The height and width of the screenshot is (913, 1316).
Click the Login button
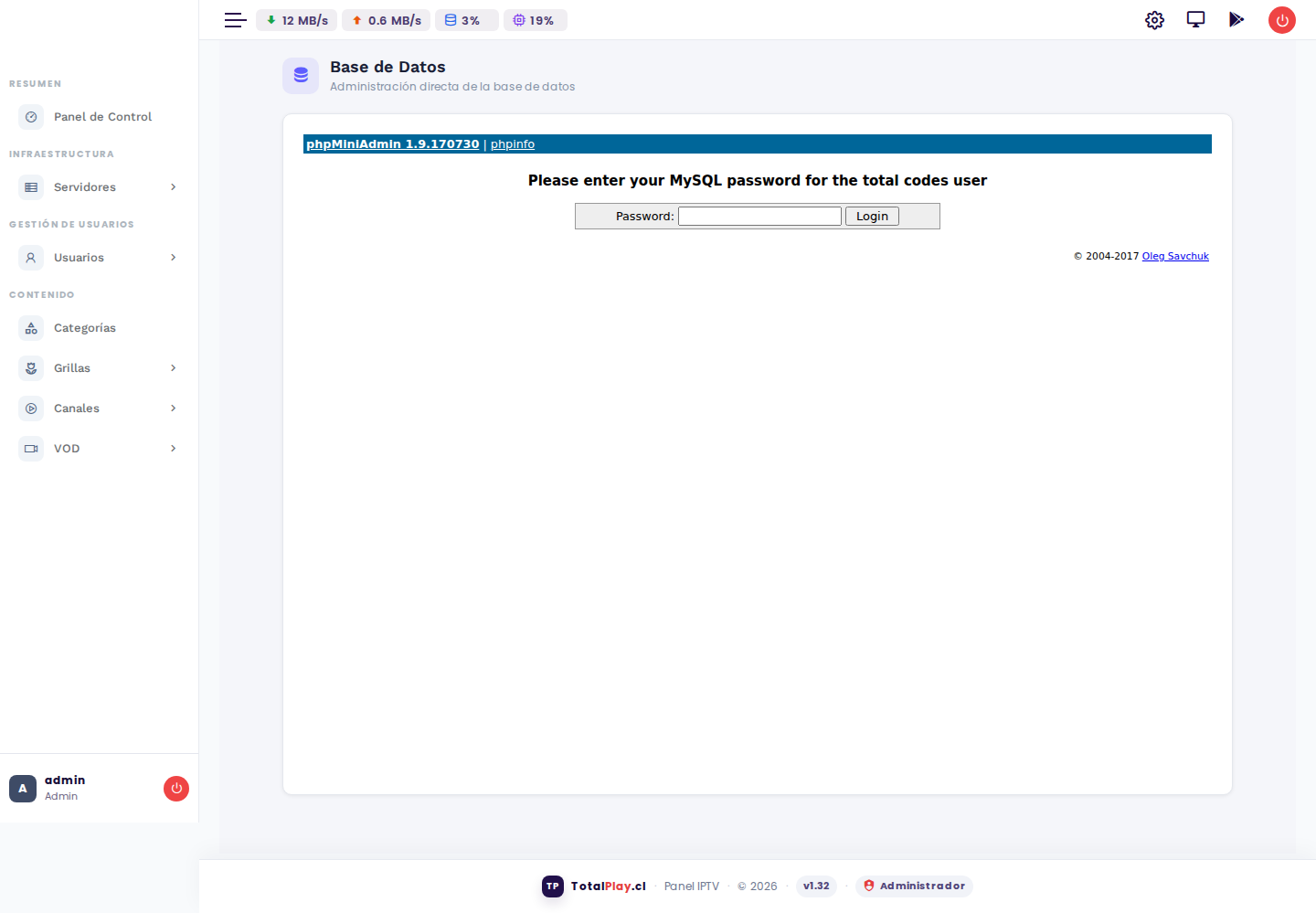tap(872, 217)
